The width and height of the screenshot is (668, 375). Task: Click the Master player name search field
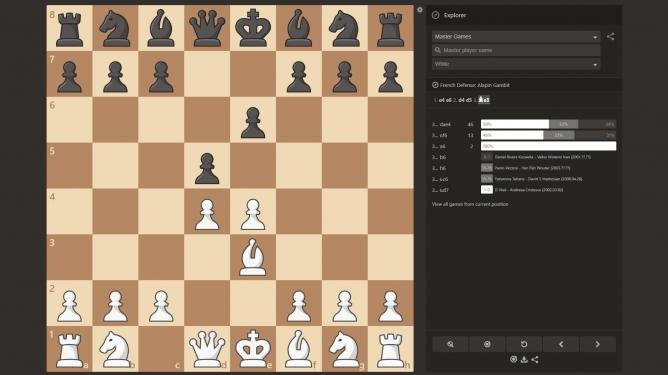coord(516,50)
